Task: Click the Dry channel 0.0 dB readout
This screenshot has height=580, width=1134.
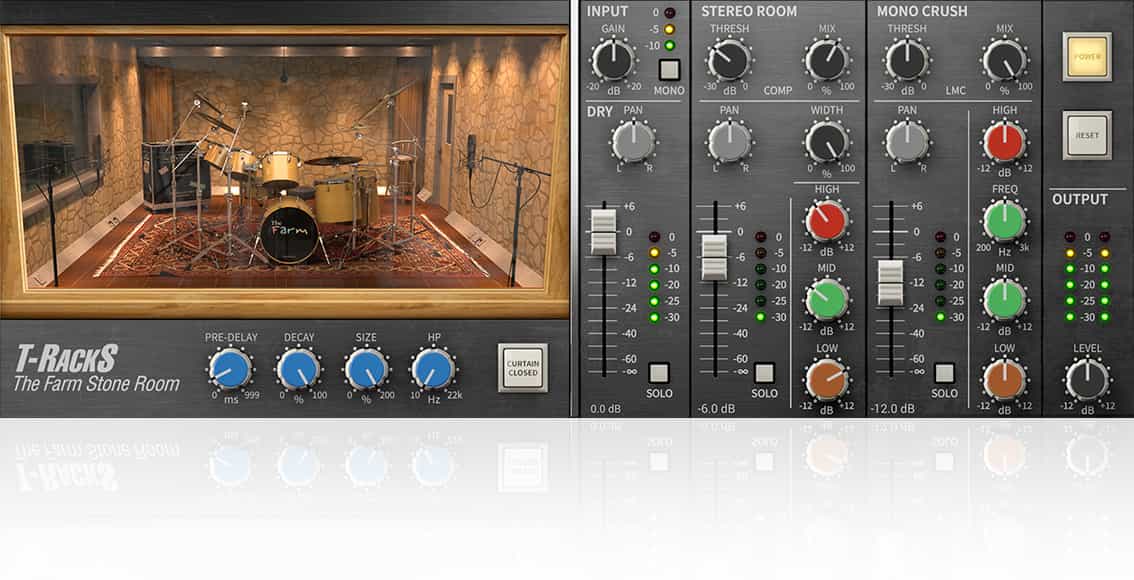Action: coord(605,409)
